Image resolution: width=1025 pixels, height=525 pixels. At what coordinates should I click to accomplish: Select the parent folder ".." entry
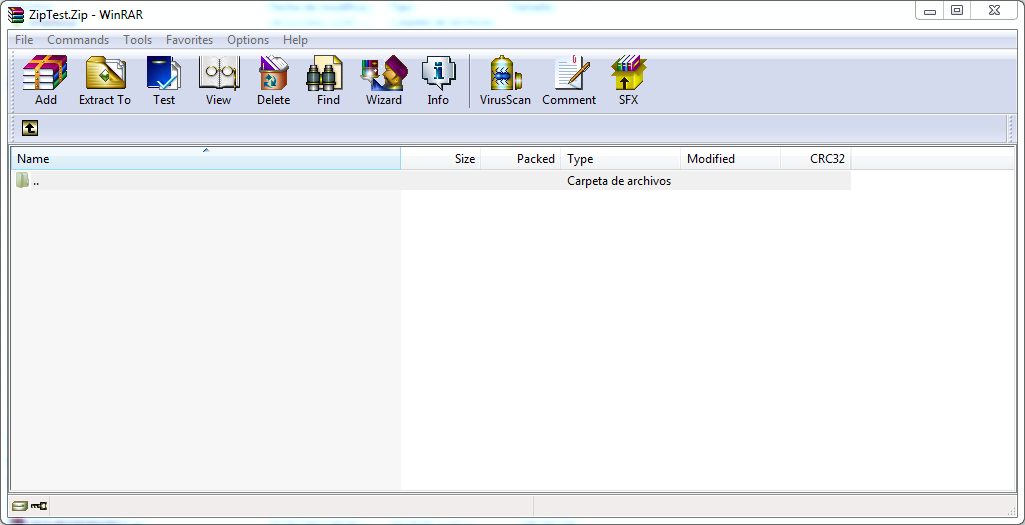pos(36,181)
